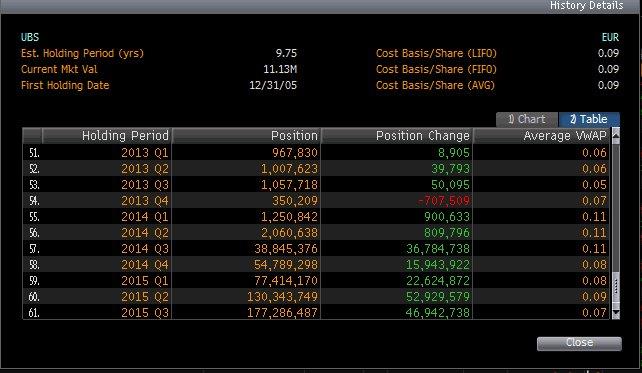Viewport: 642px width, 373px height.
Task: Sort by Position column header
Action: [x=246, y=136]
